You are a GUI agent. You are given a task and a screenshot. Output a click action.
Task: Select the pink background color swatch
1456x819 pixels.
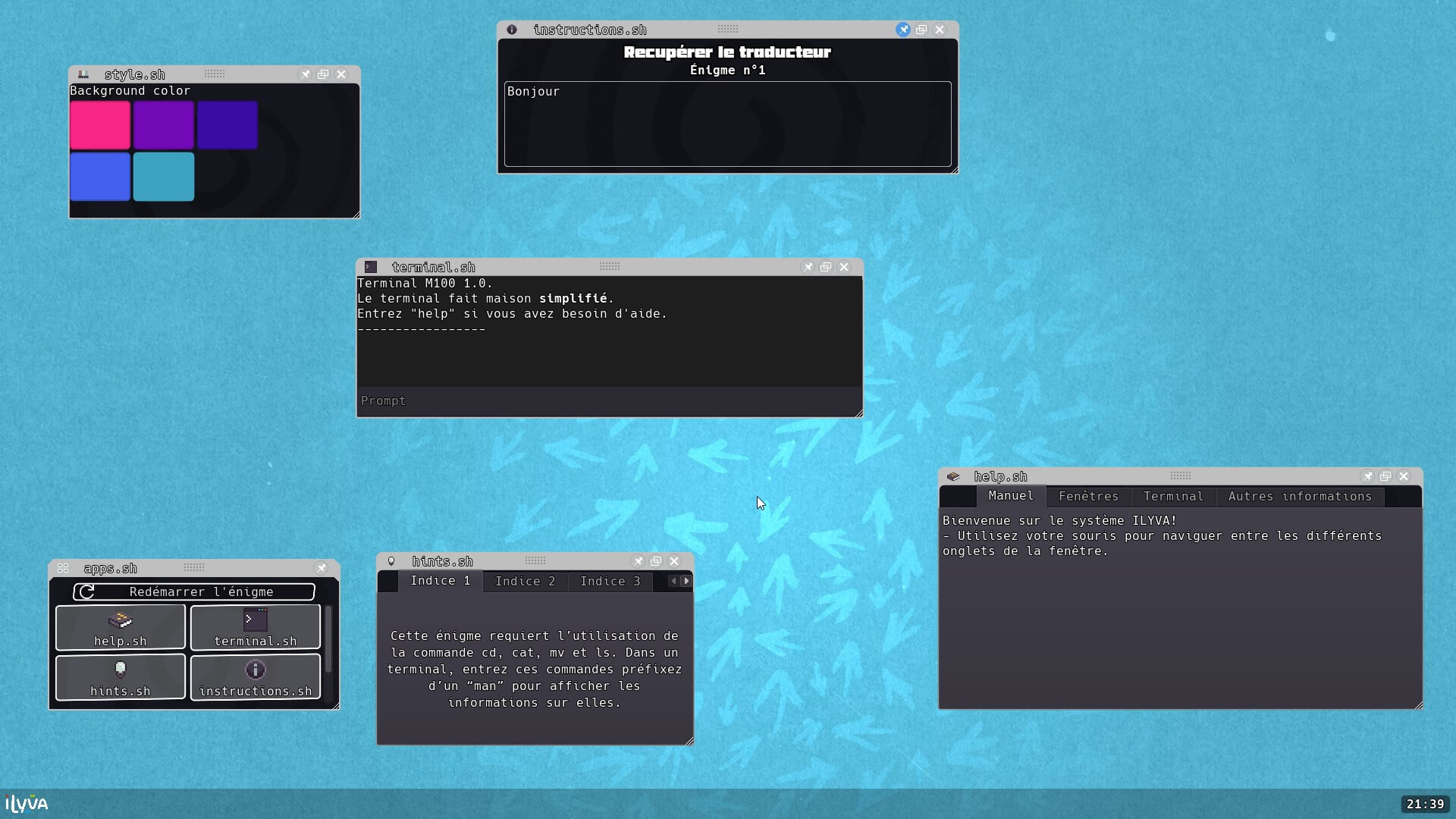(x=100, y=125)
